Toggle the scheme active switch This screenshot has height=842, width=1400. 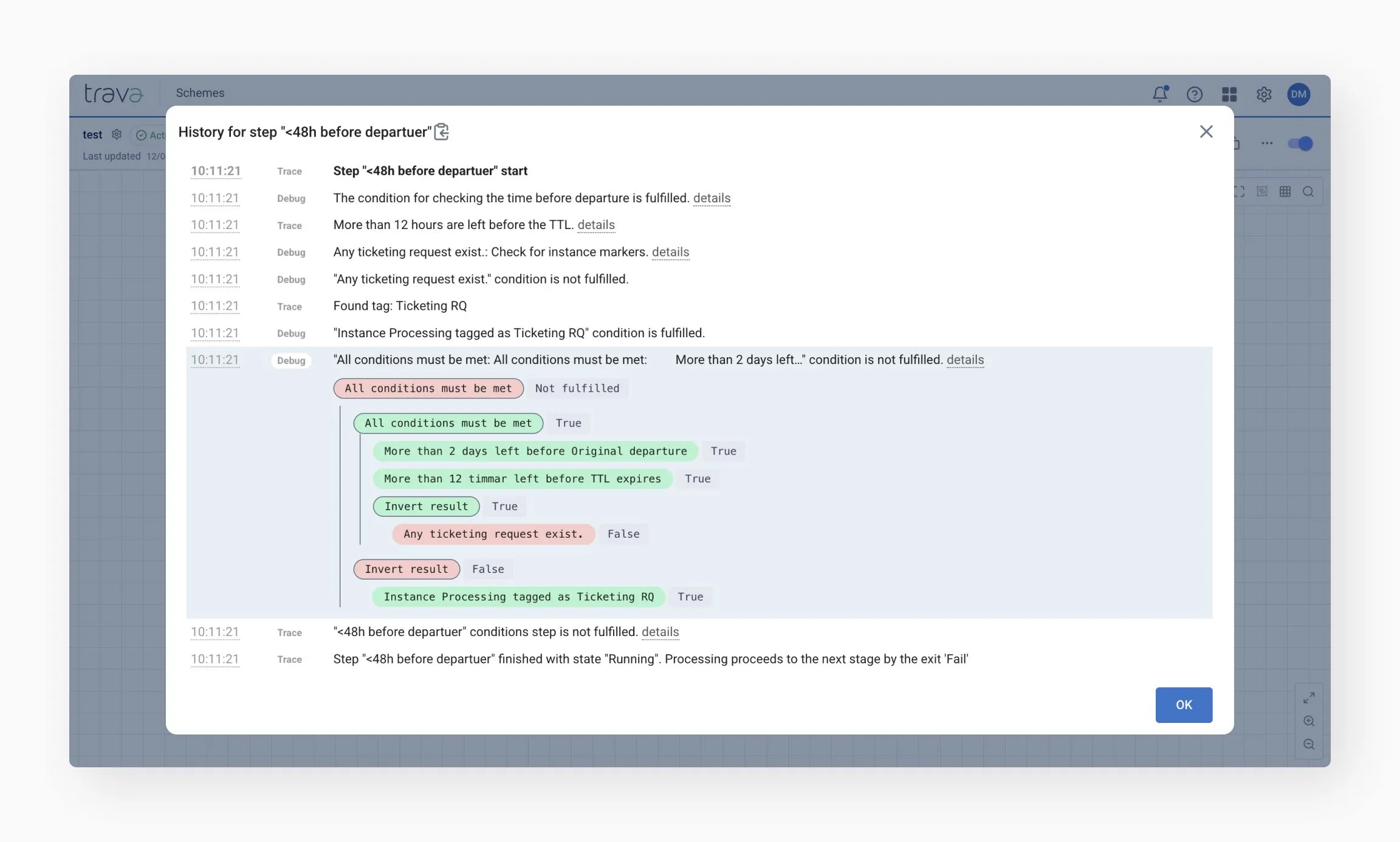click(1300, 143)
